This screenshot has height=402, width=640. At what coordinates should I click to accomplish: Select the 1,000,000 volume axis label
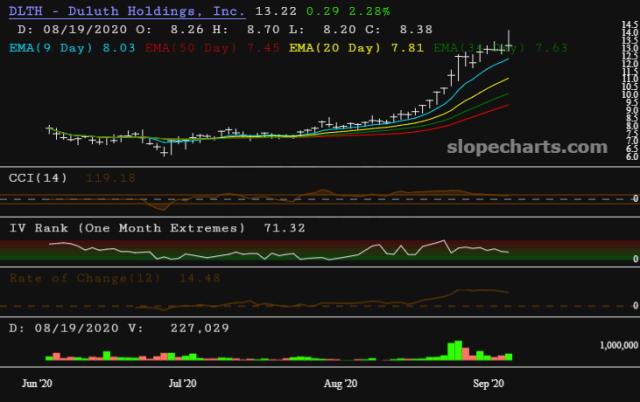[619, 345]
